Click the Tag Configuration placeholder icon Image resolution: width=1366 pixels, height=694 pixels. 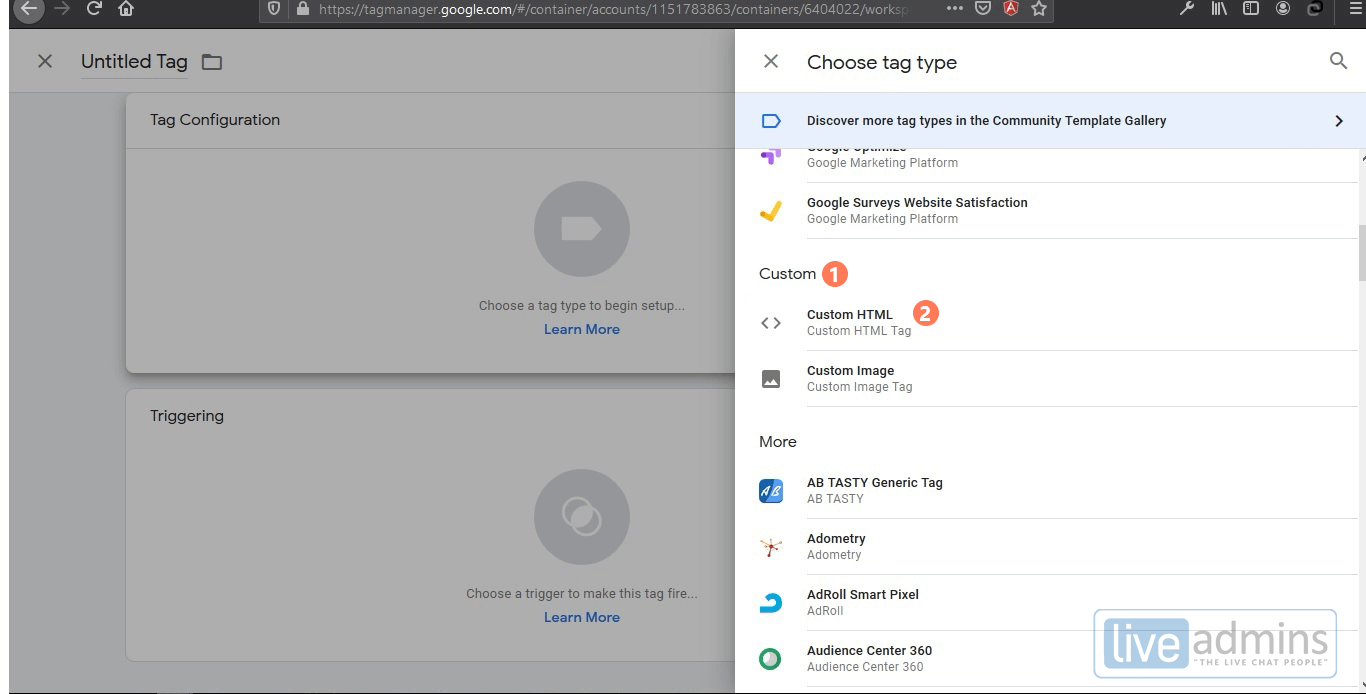(582, 229)
